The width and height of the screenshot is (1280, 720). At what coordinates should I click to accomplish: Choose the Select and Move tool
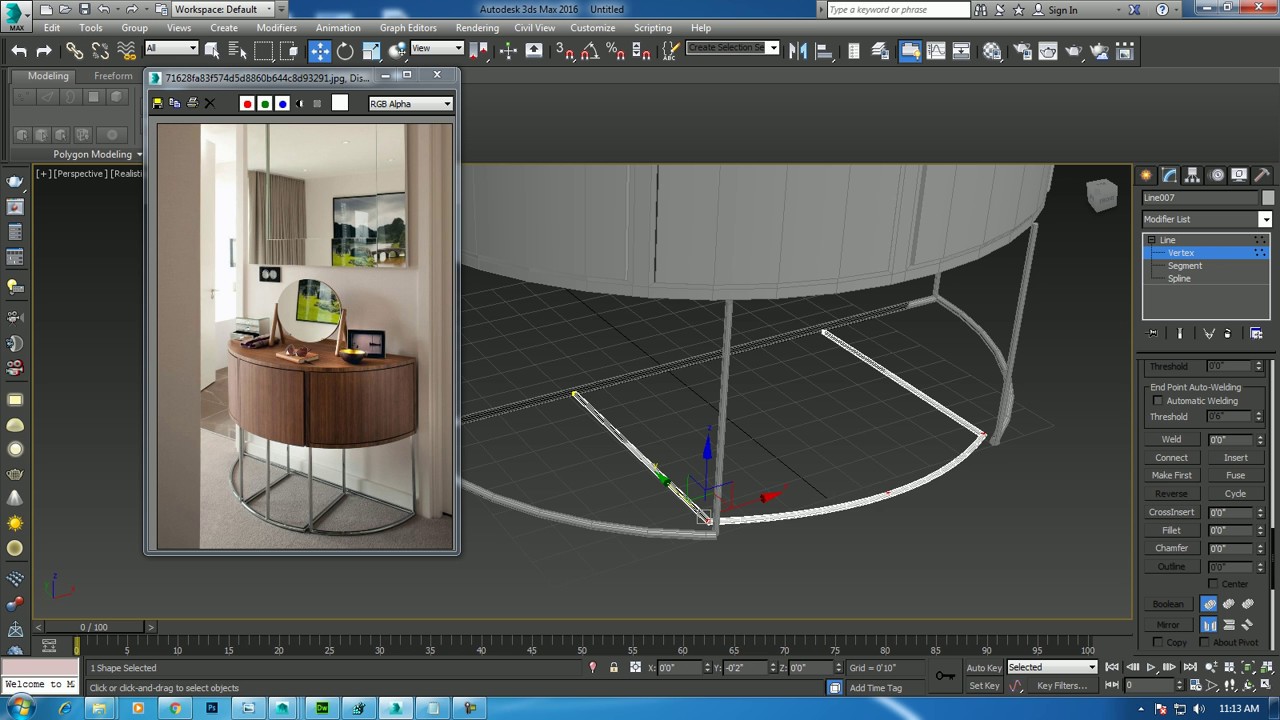(x=320, y=51)
